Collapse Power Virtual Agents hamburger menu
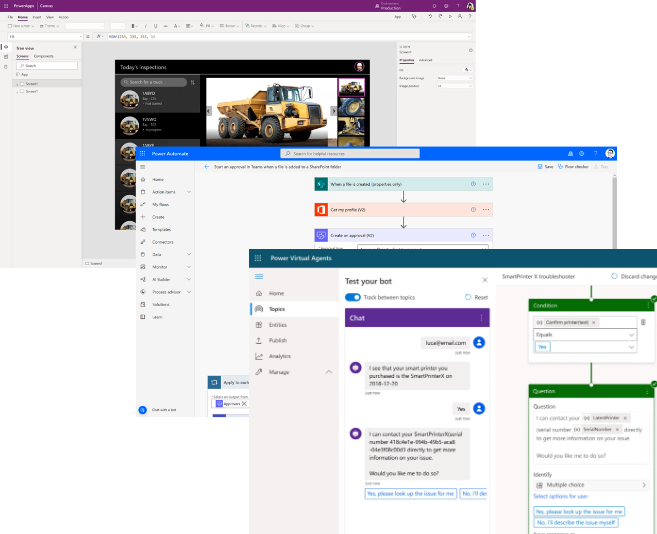The height and width of the screenshot is (534, 657). (259, 277)
